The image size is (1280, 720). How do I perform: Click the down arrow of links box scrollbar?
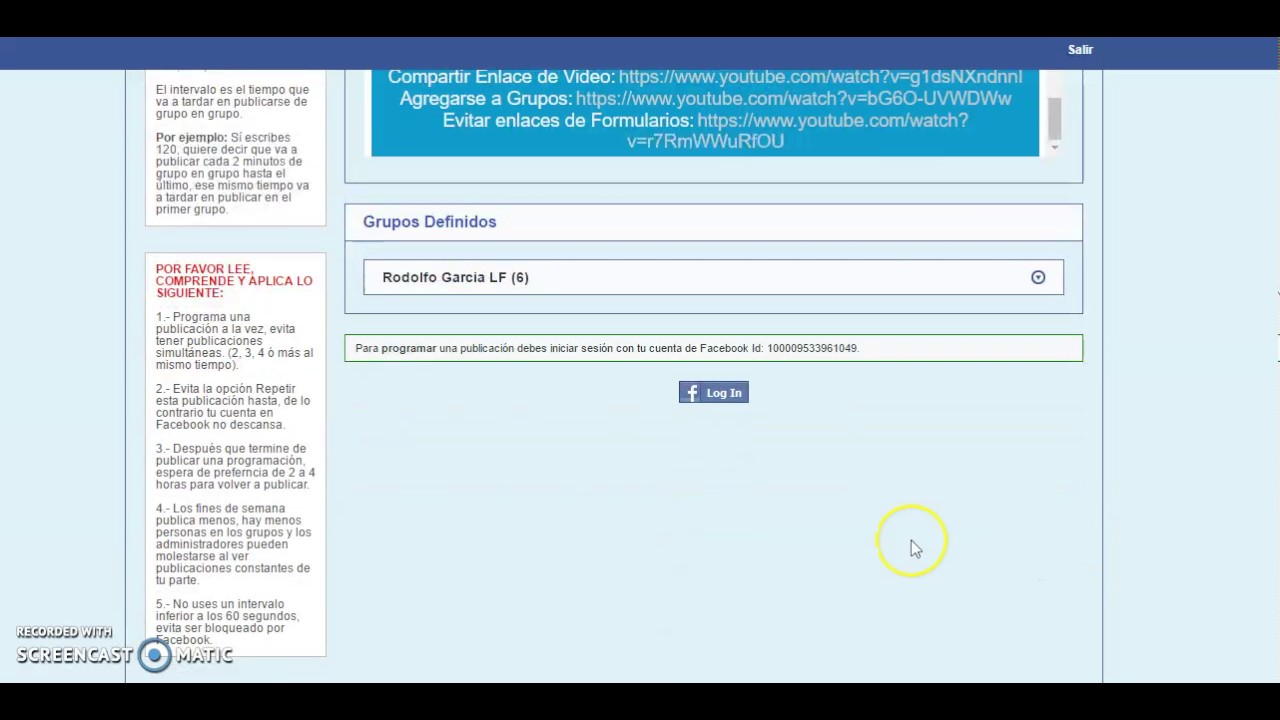tap(1054, 148)
